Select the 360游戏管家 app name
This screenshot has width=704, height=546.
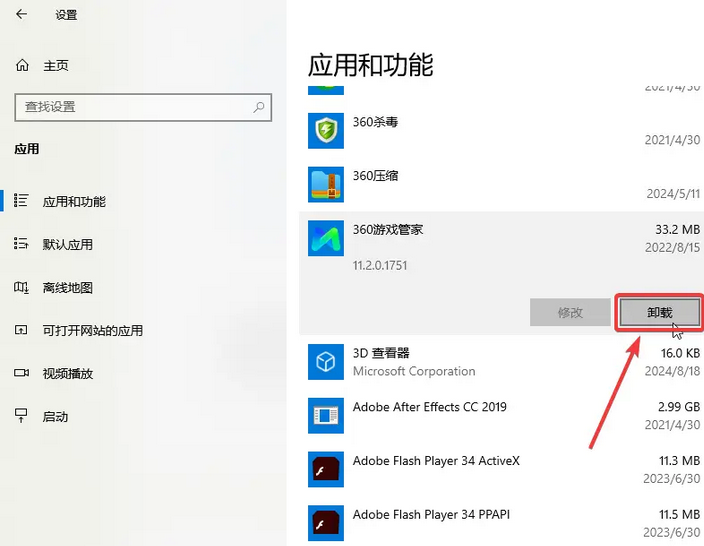tap(388, 230)
